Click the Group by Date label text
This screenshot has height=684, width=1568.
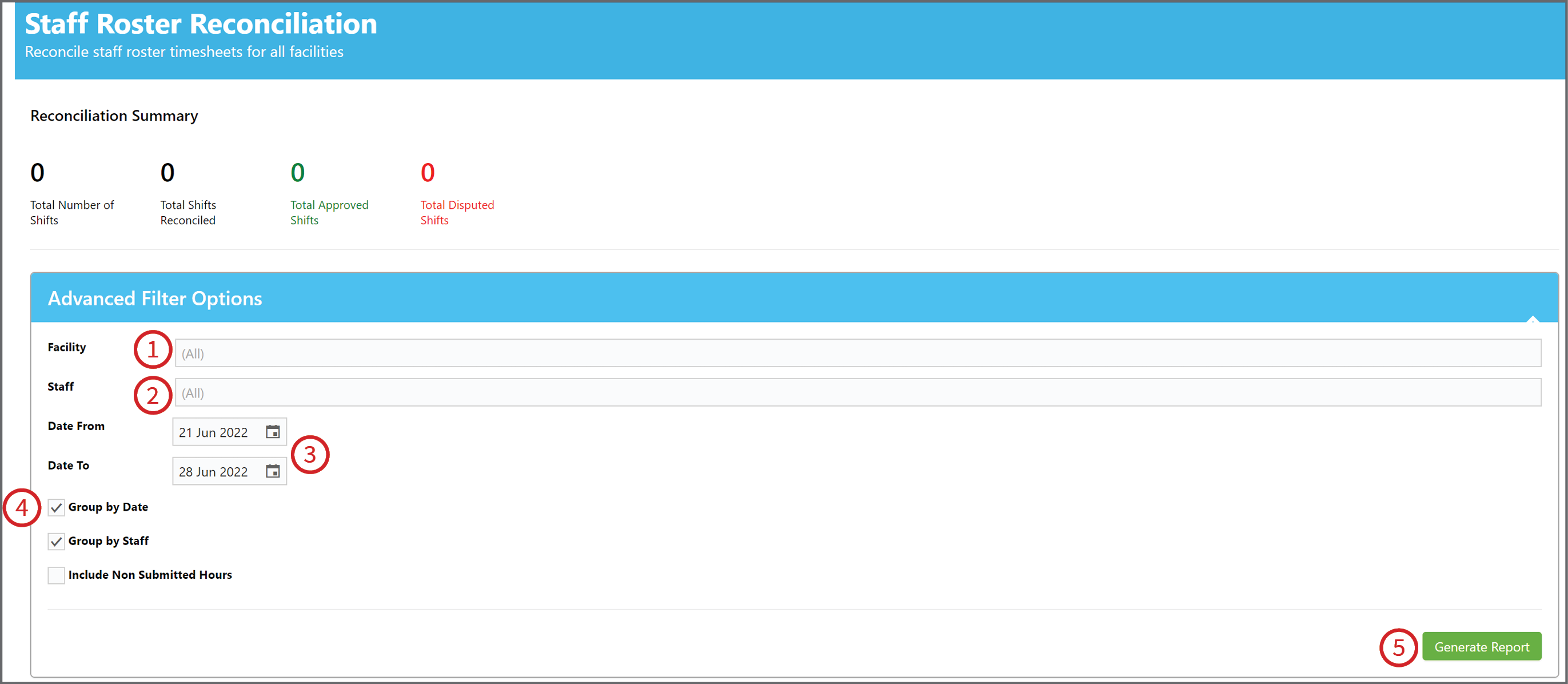(x=107, y=507)
